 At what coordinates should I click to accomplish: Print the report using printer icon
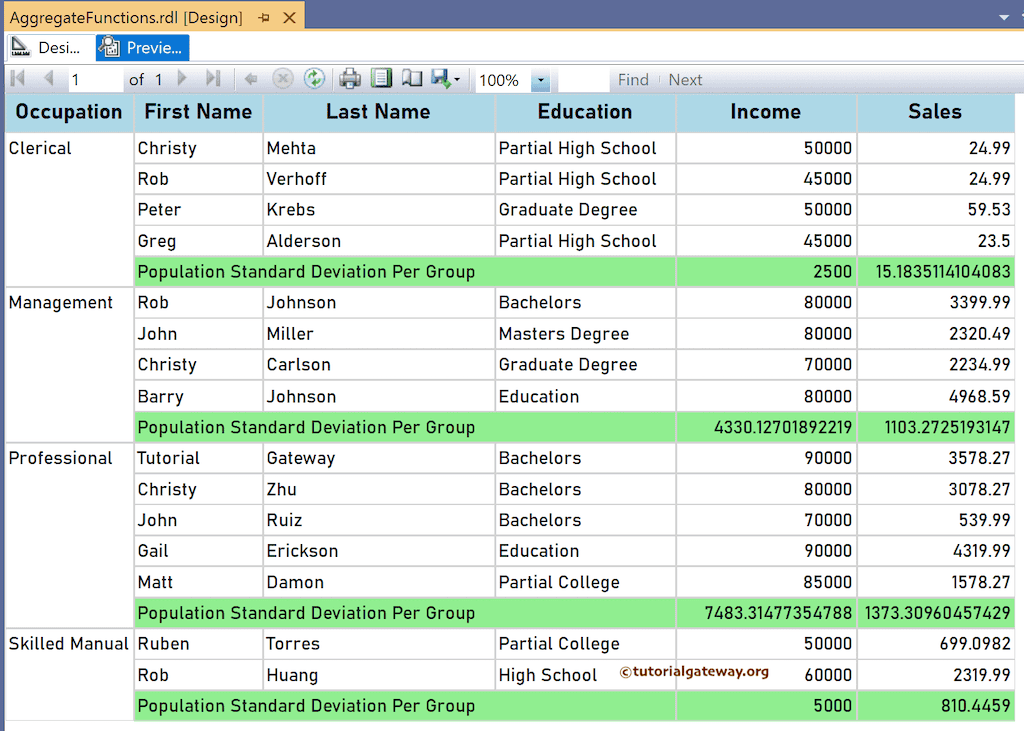point(349,79)
